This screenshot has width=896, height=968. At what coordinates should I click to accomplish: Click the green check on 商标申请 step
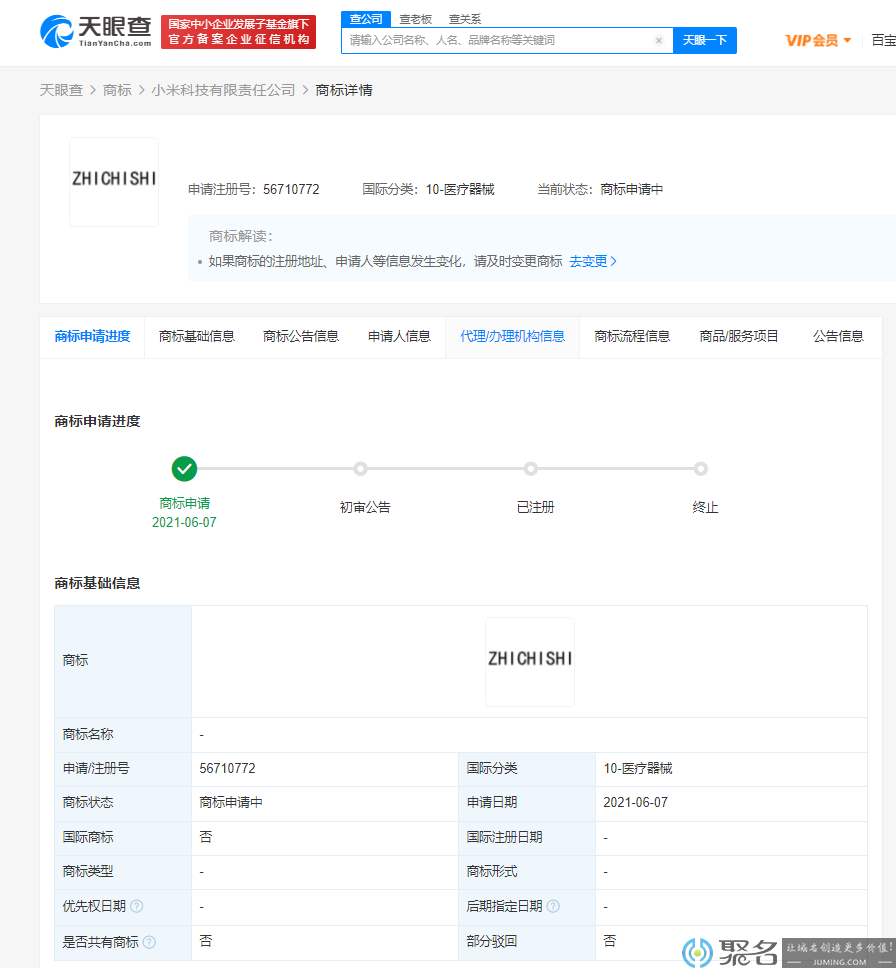[184, 468]
